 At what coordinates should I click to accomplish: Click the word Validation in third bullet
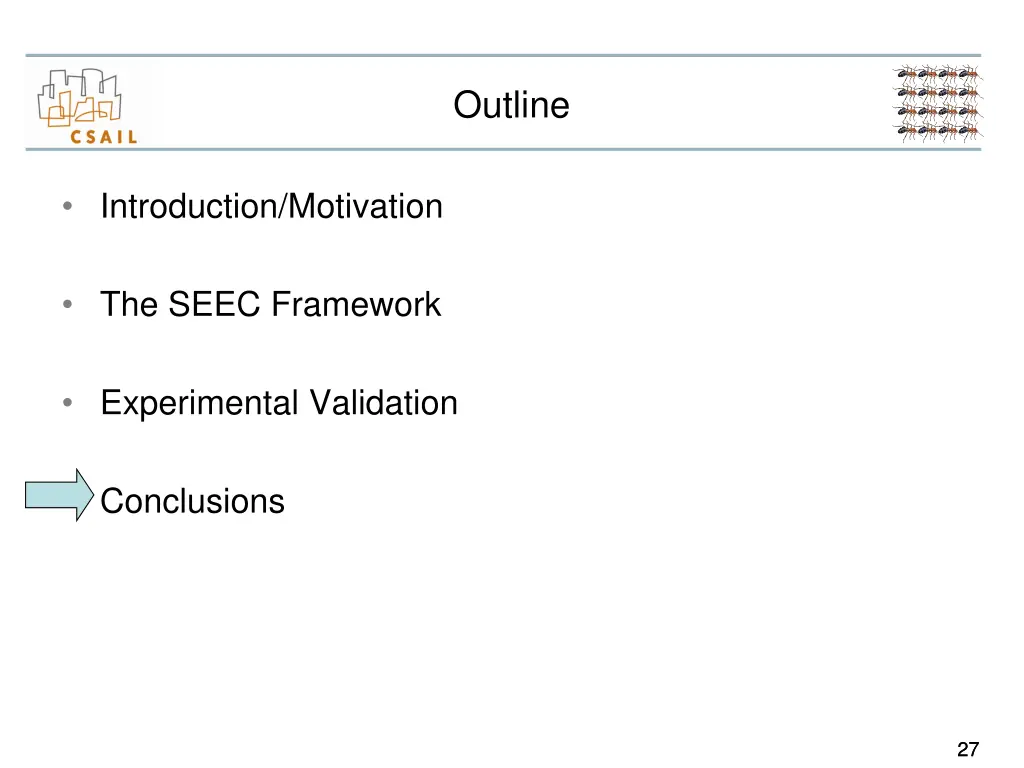point(383,403)
